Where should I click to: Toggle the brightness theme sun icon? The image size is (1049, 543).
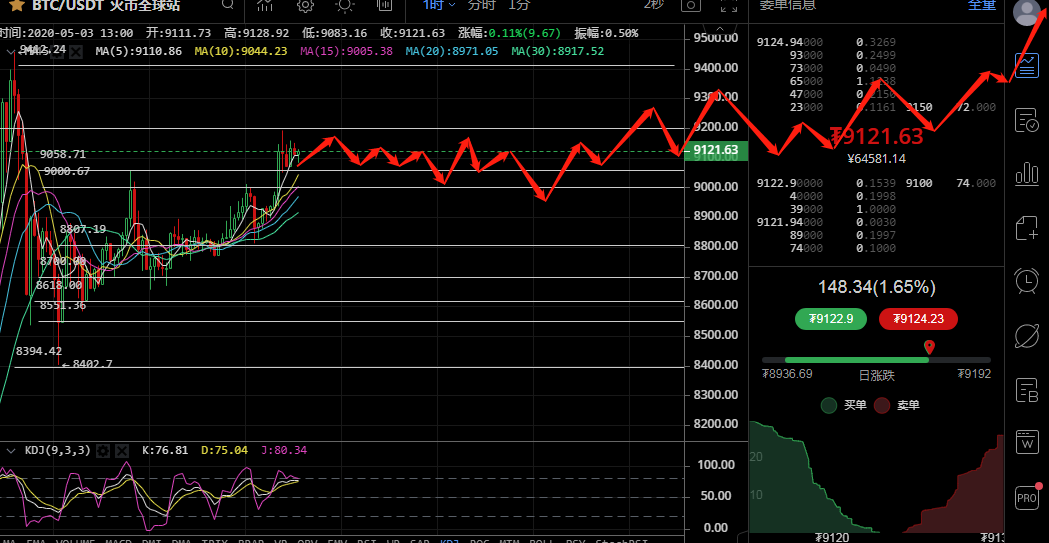coord(344,5)
